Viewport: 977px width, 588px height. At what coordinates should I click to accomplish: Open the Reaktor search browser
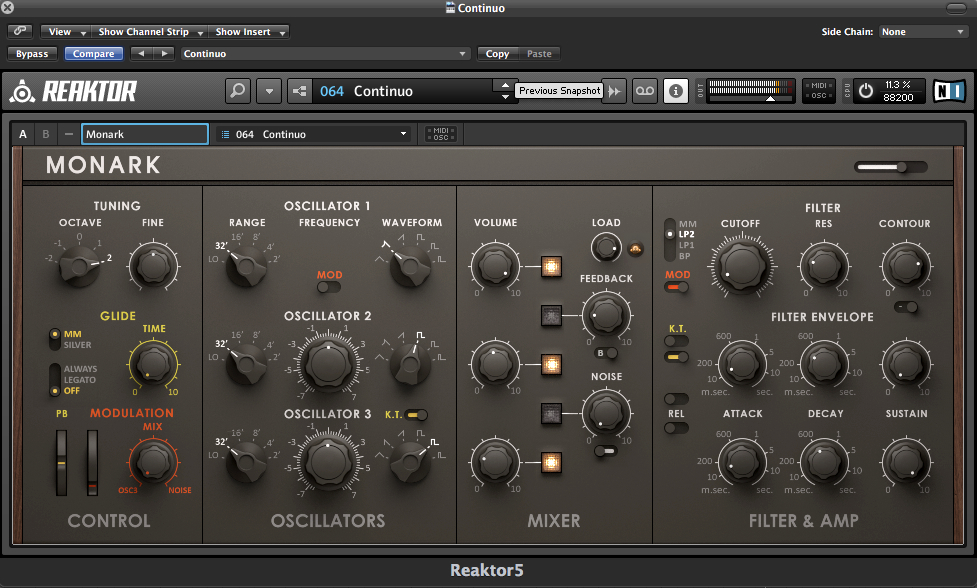(240, 91)
